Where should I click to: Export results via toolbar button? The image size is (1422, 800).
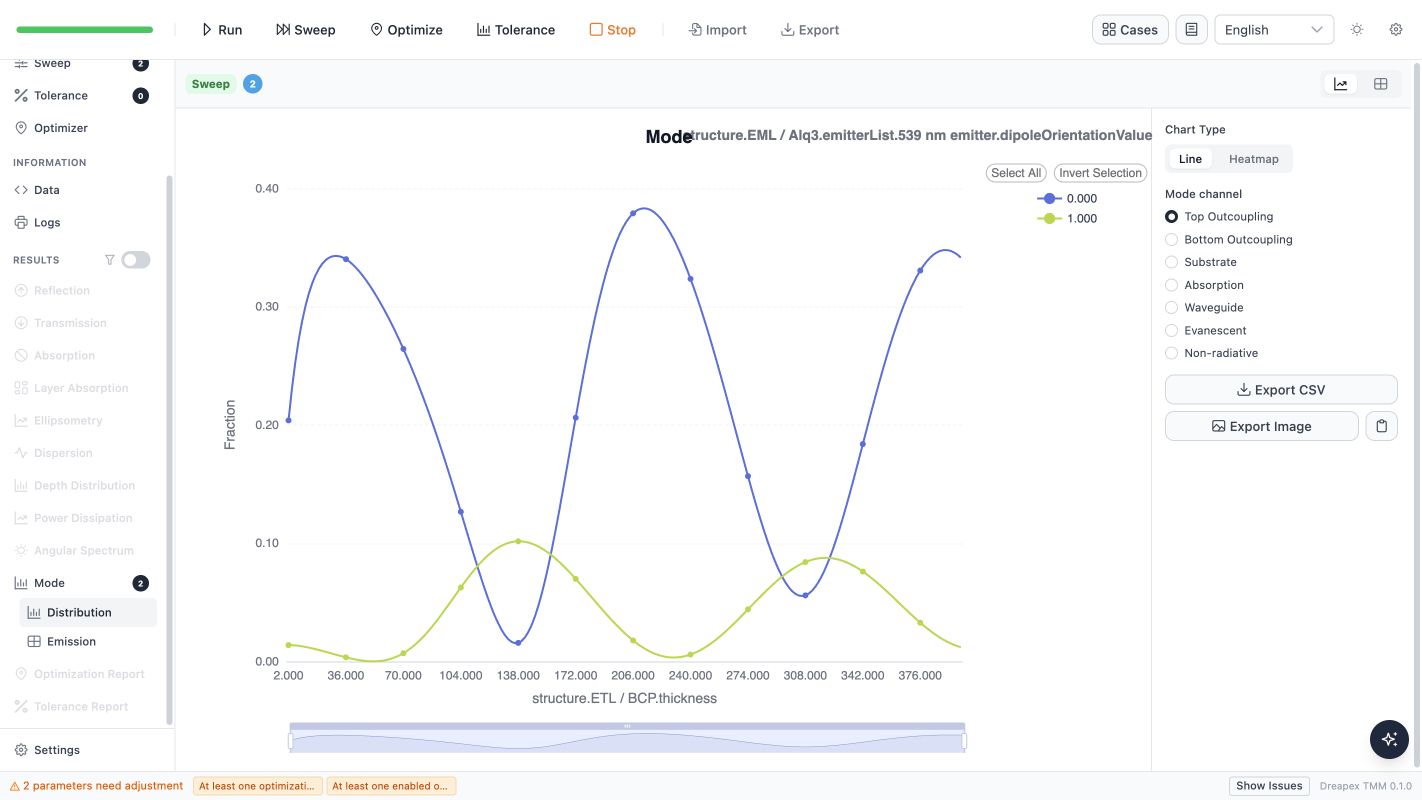pos(810,30)
